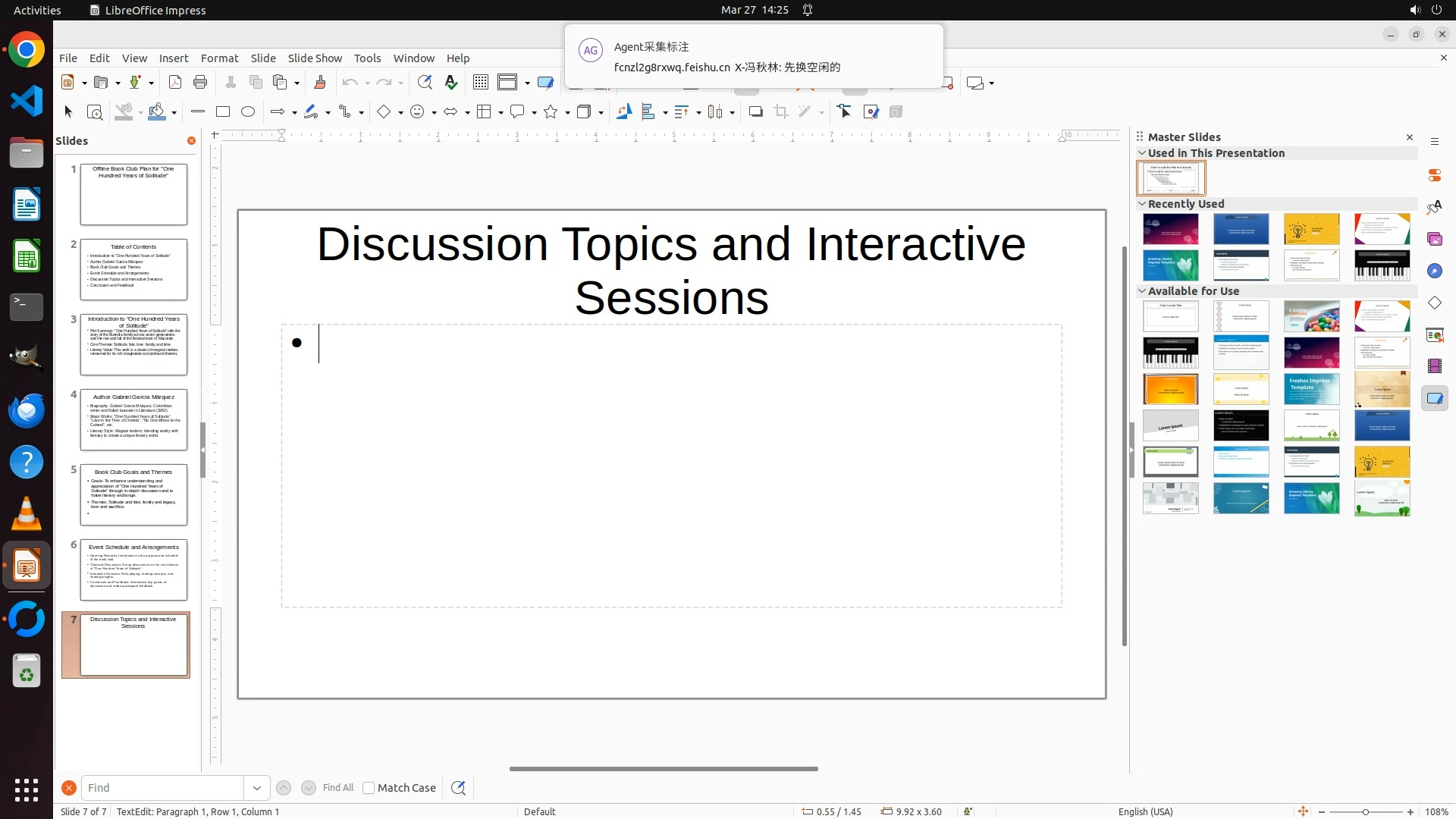Select the Rectangle shape tool
This screenshot has width=1456, height=819.
(x=223, y=112)
